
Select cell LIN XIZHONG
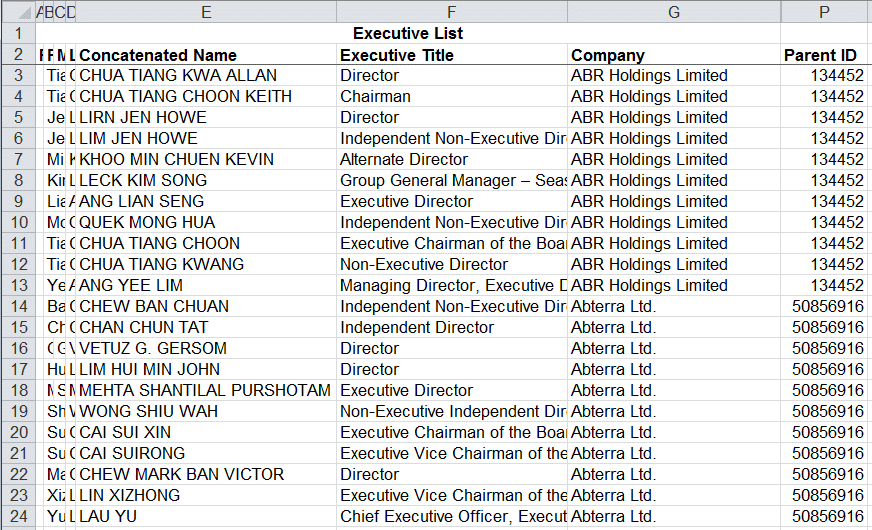206,496
